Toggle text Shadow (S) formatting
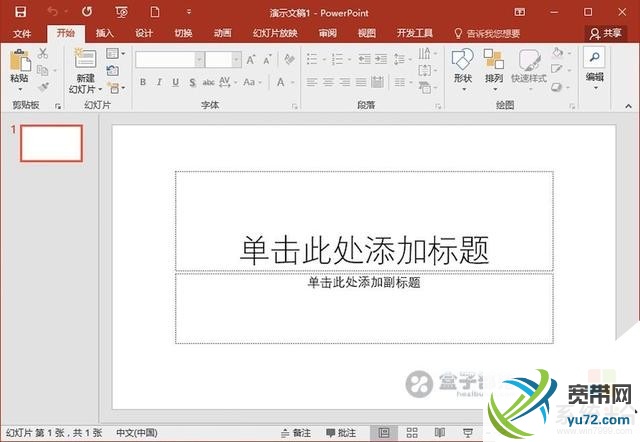640x442 pixels. click(192, 82)
